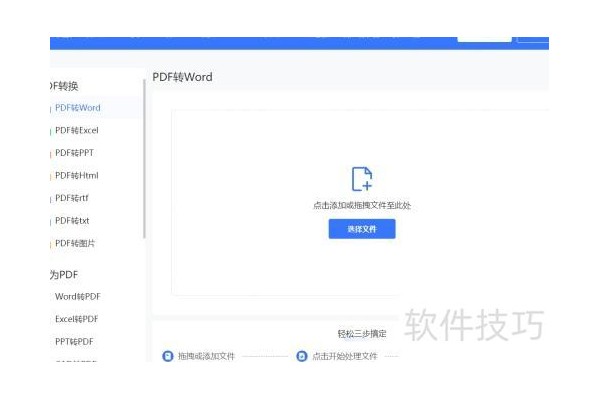Select PDF转rtf conversion
This screenshot has width=600, height=400.
[72, 198]
